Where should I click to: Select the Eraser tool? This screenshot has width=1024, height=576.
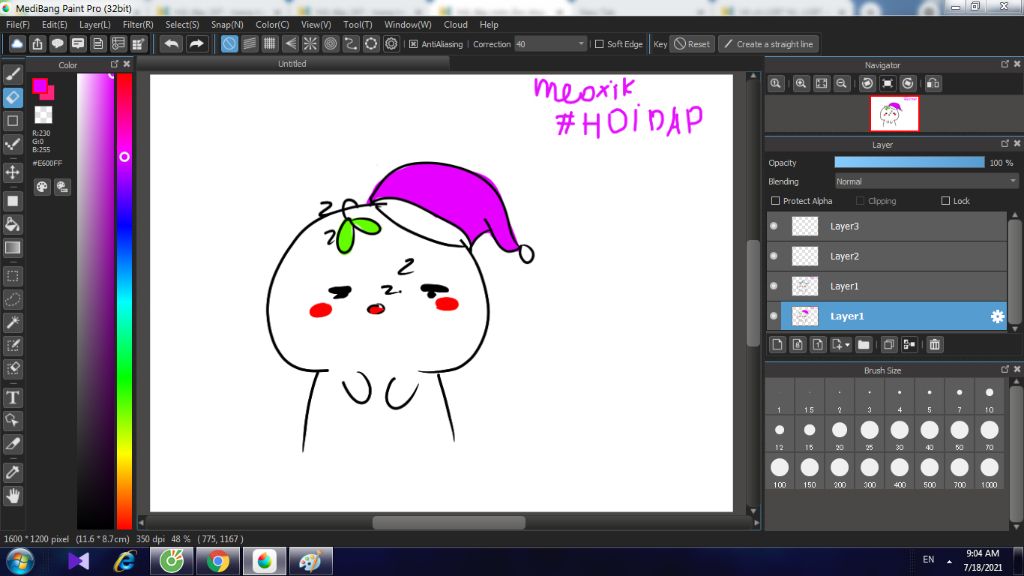[12, 97]
